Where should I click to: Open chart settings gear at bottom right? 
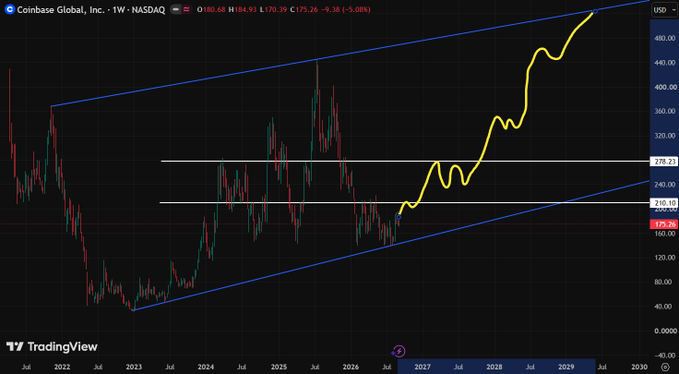coord(665,367)
